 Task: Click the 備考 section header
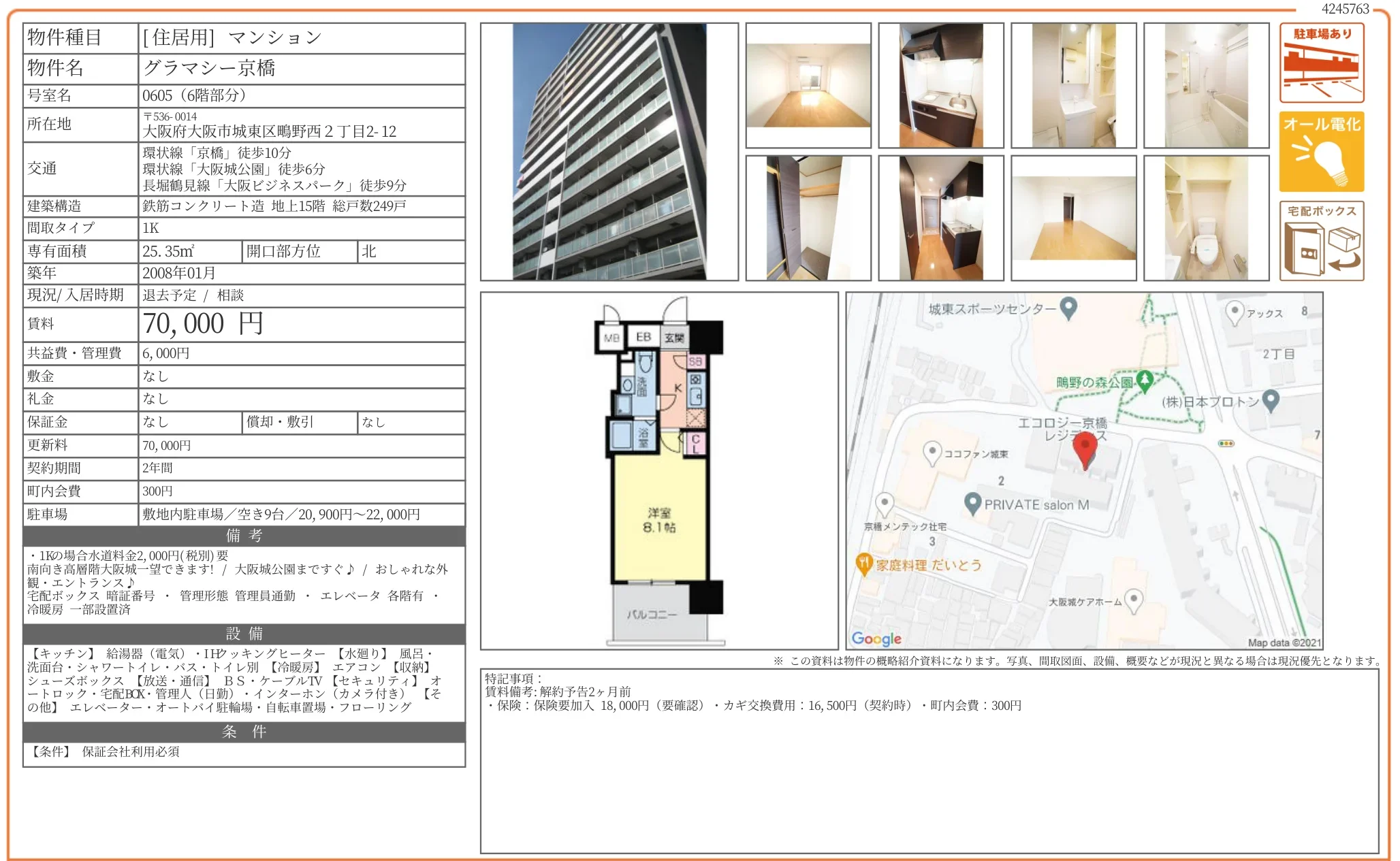pos(244,536)
